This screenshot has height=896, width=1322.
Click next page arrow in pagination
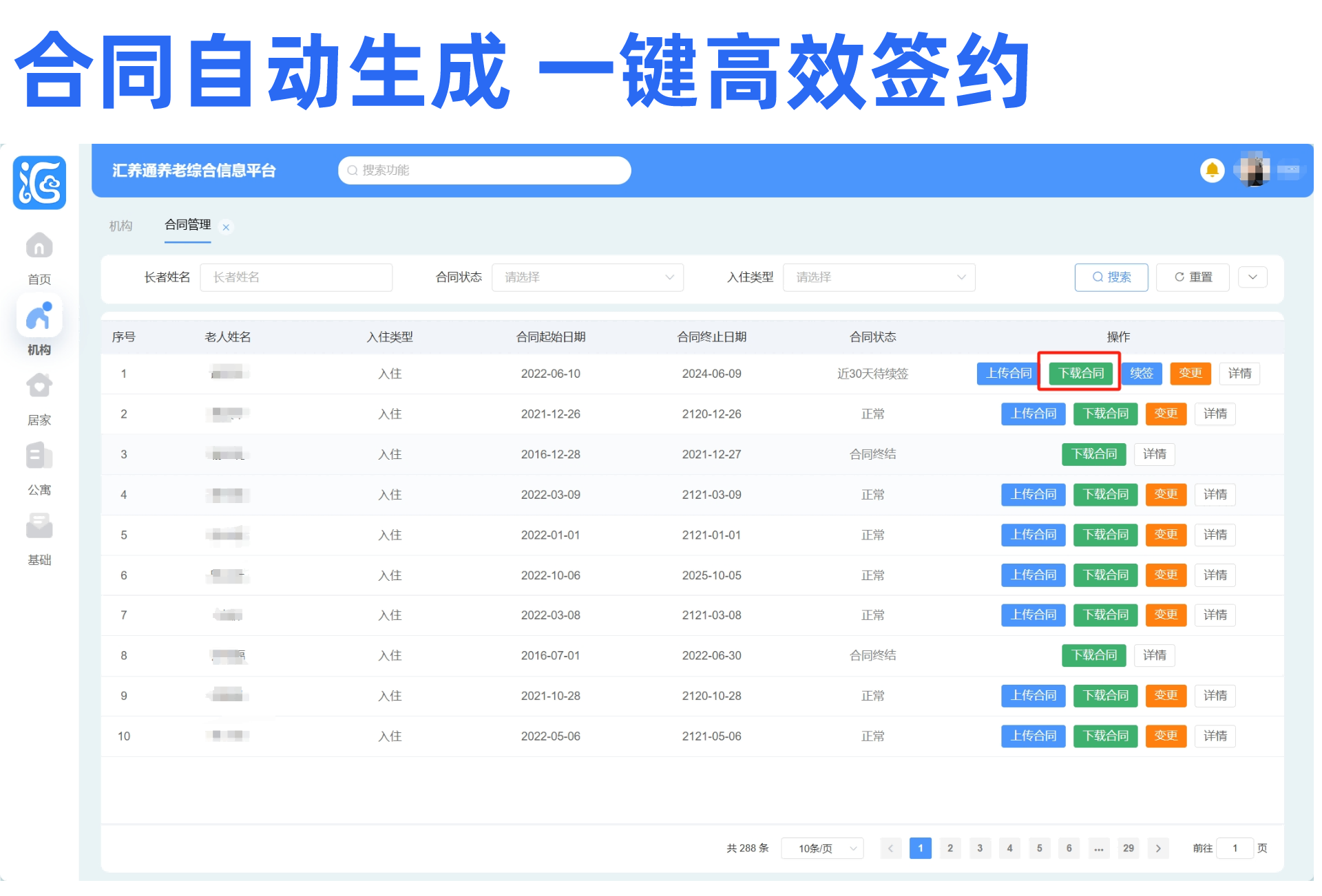(1158, 848)
